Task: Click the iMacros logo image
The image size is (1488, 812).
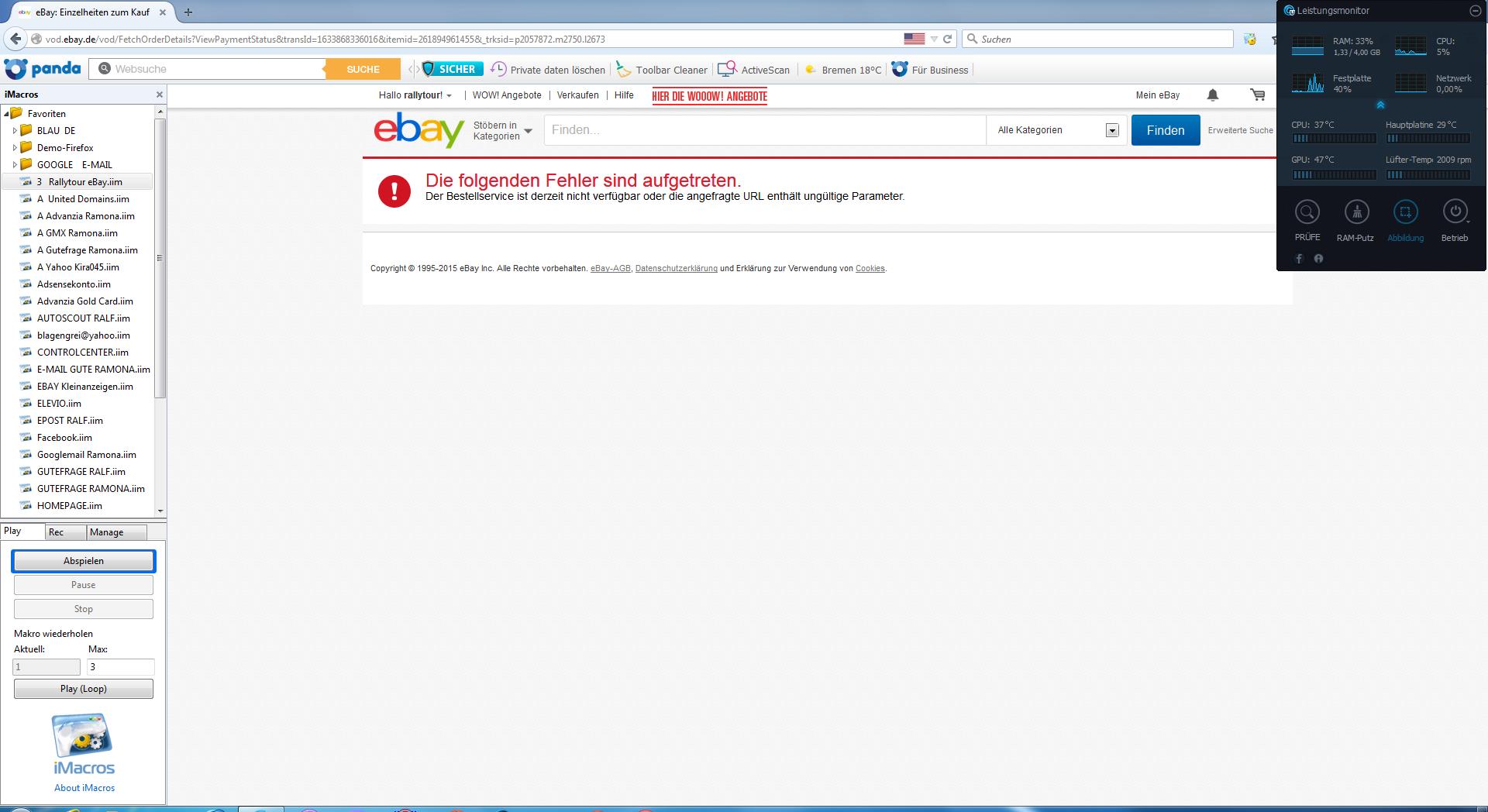Action: 84,744
